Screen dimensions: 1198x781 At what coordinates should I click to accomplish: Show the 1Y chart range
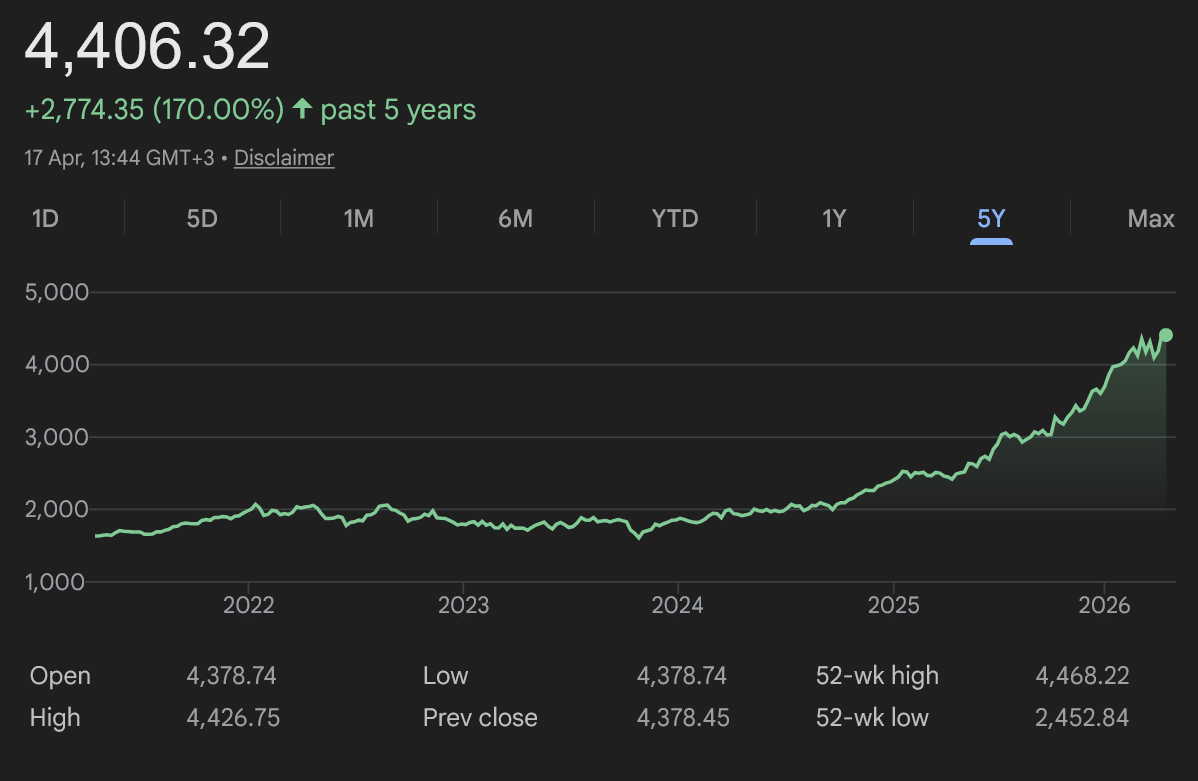[834, 219]
